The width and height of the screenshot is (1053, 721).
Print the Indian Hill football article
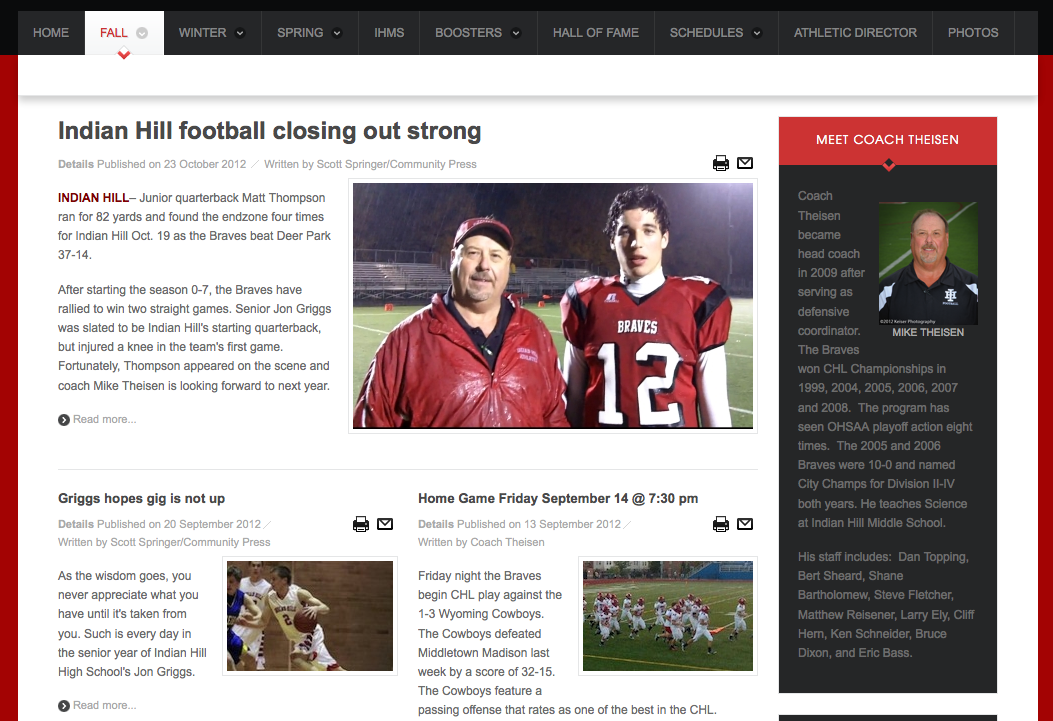tap(721, 163)
